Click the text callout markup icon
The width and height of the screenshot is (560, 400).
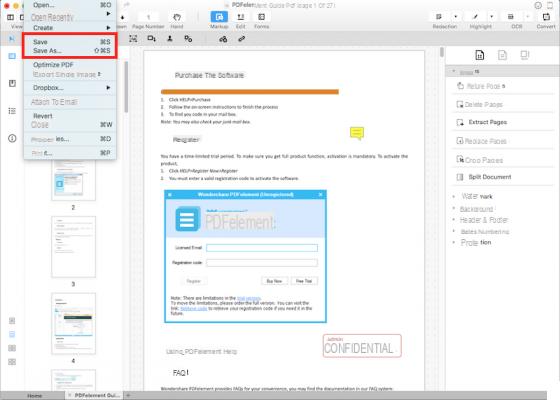tap(151, 39)
